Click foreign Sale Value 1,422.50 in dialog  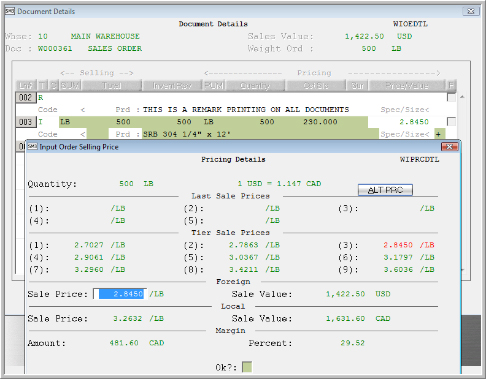(x=345, y=294)
